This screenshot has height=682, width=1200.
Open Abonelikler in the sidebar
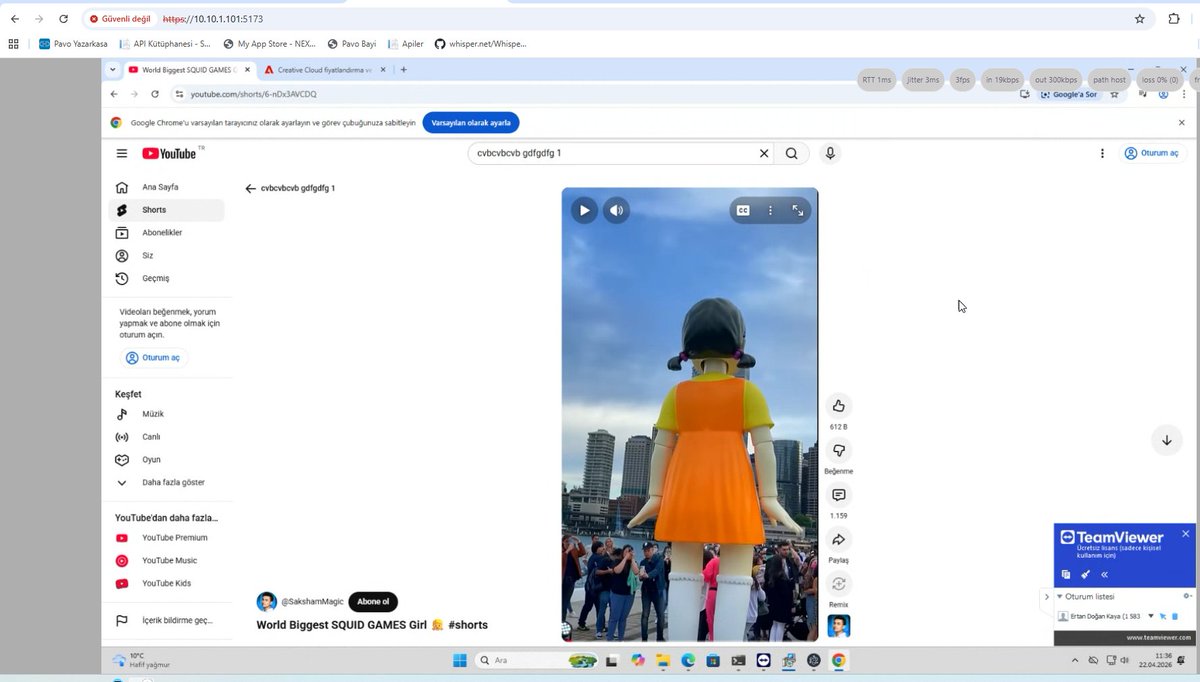(166, 232)
